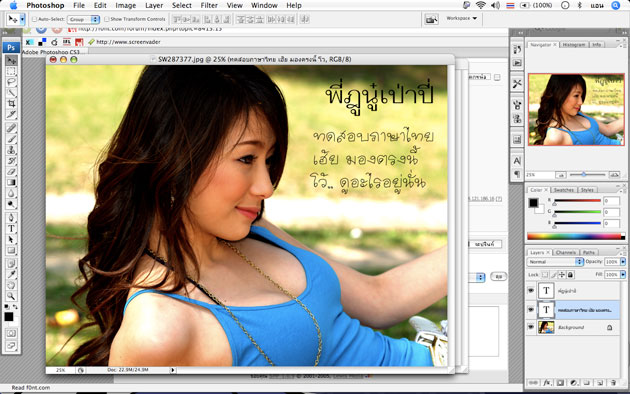Switch to the Channels tab
The width and height of the screenshot is (630, 394).
[566, 252]
